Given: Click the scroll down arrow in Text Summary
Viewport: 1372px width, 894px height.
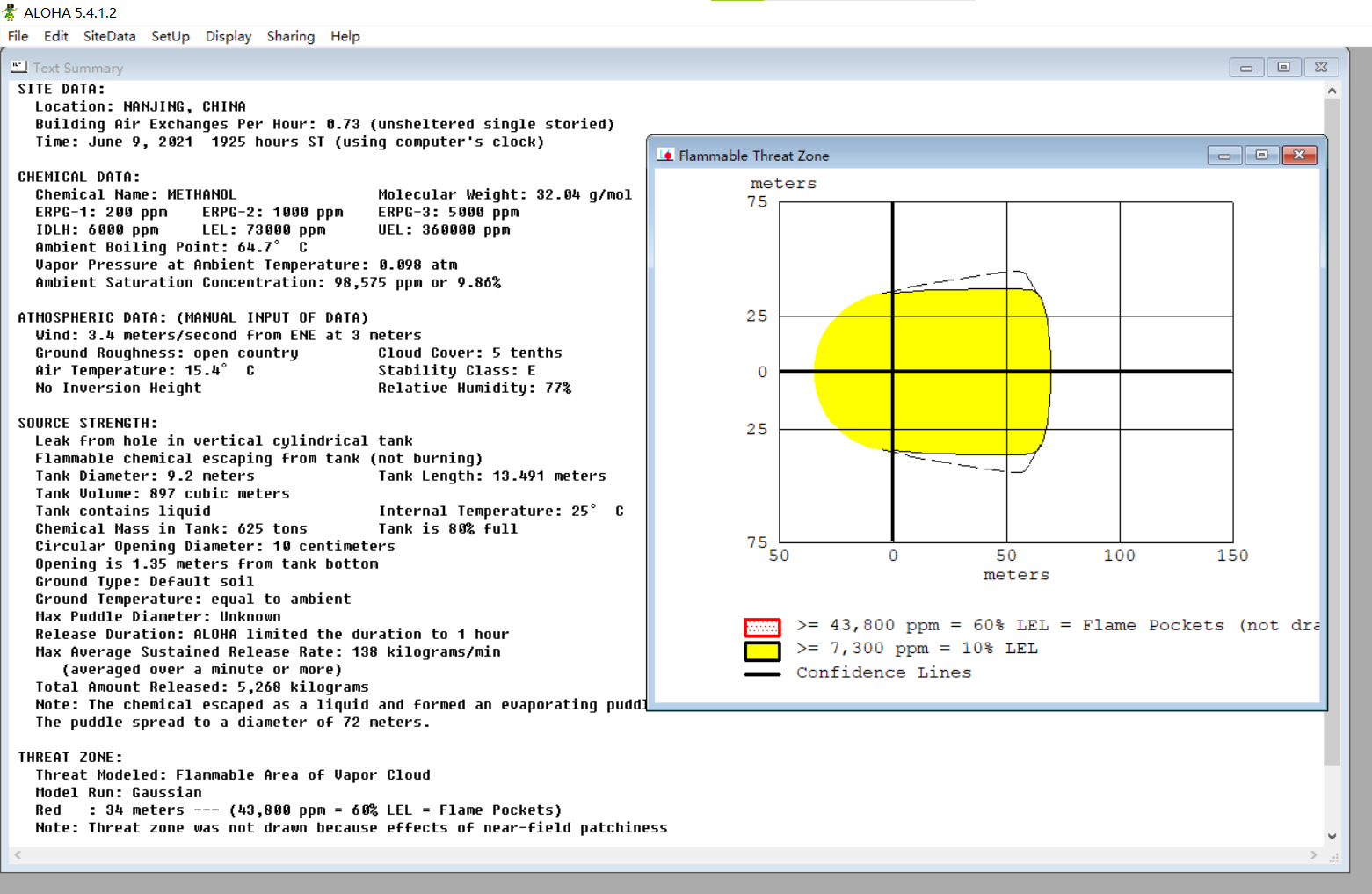Looking at the screenshot, I should (x=1332, y=837).
